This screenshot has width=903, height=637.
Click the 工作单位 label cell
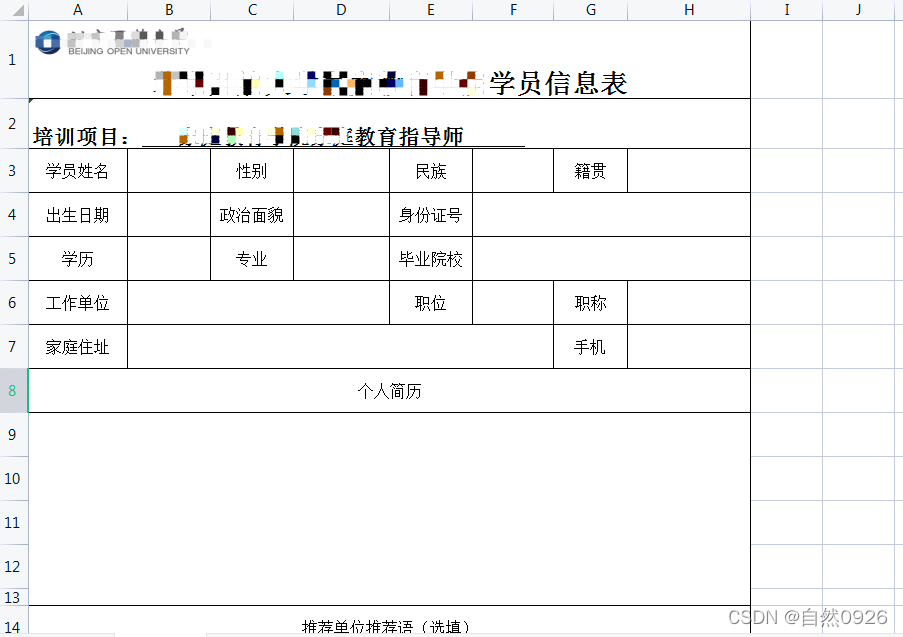click(78, 302)
